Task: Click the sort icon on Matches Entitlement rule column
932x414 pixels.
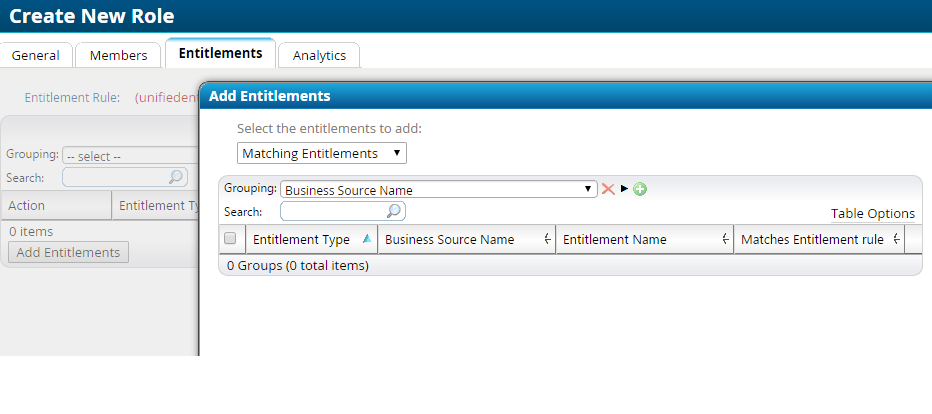Action: pos(896,239)
